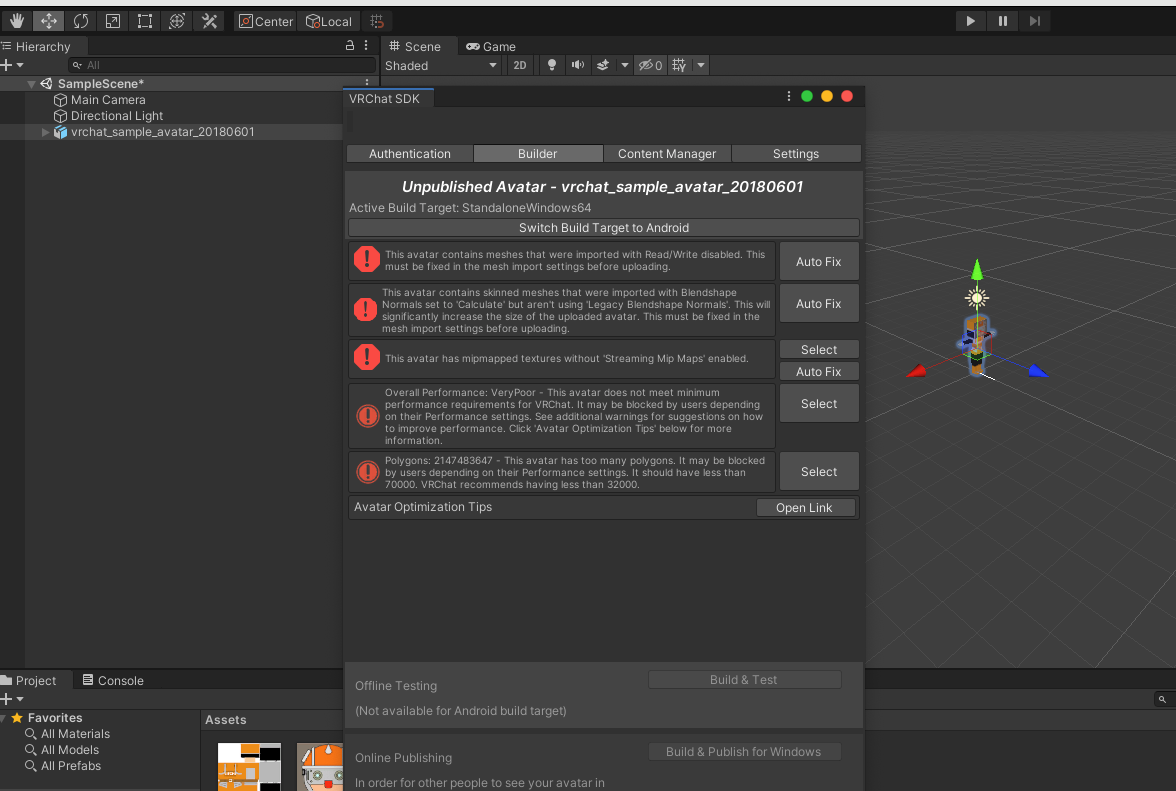This screenshot has height=791, width=1176.
Task: Auto Fix the Blendshape Normals error
Action: 818,304
